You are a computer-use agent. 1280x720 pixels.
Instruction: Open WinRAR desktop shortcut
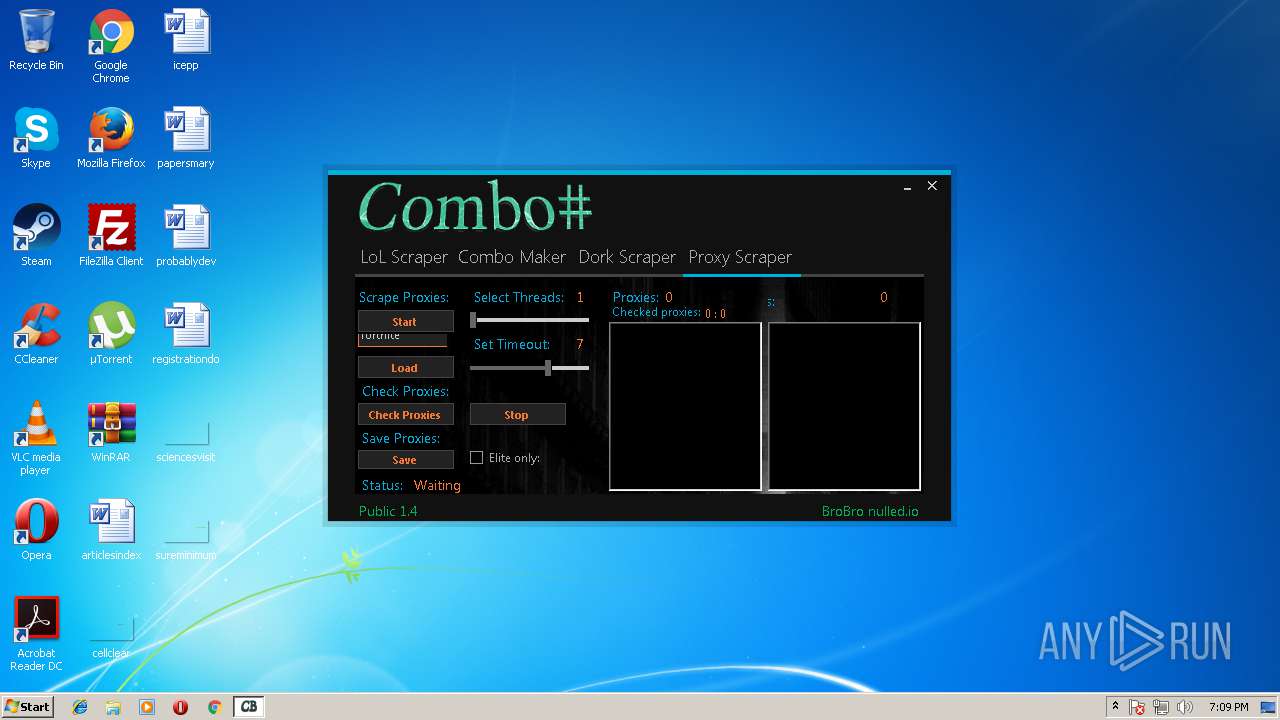click(111, 432)
